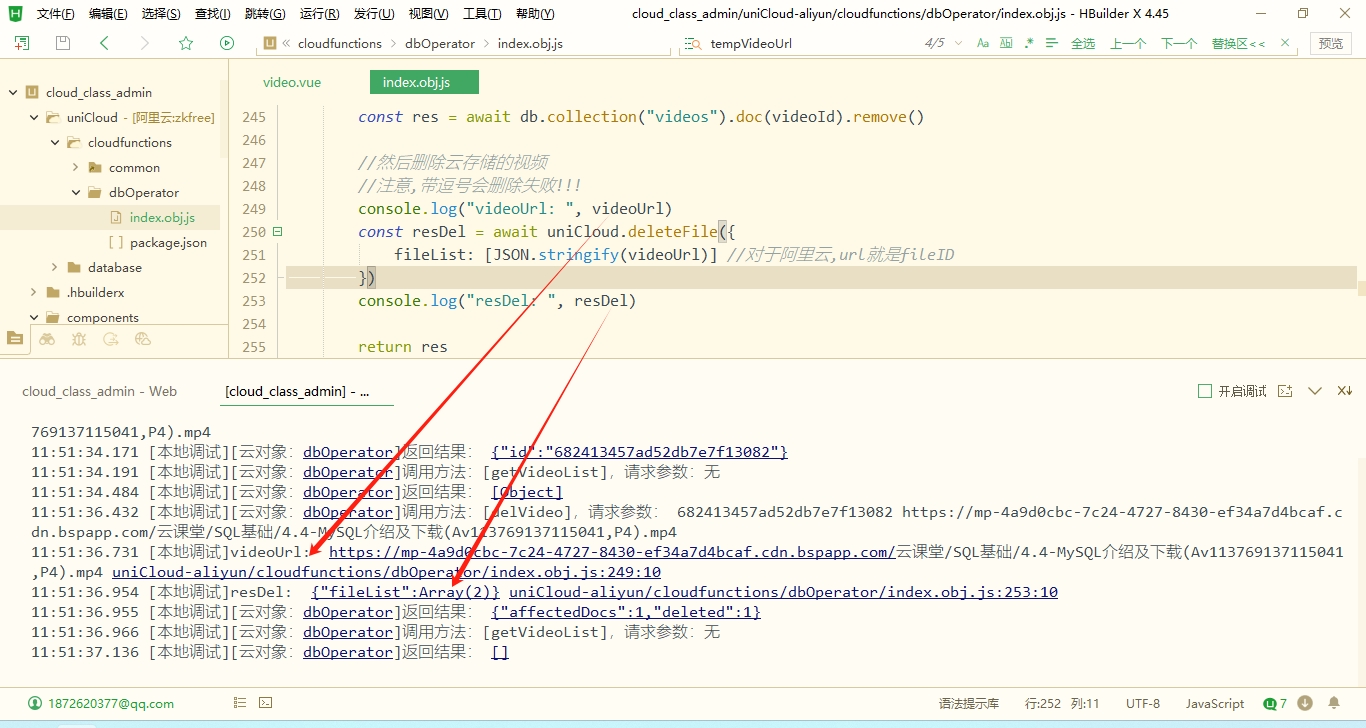Image resolution: width=1366 pixels, height=728 pixels.
Task: Collapse console panel with the chevron icon
Action: point(1315,391)
